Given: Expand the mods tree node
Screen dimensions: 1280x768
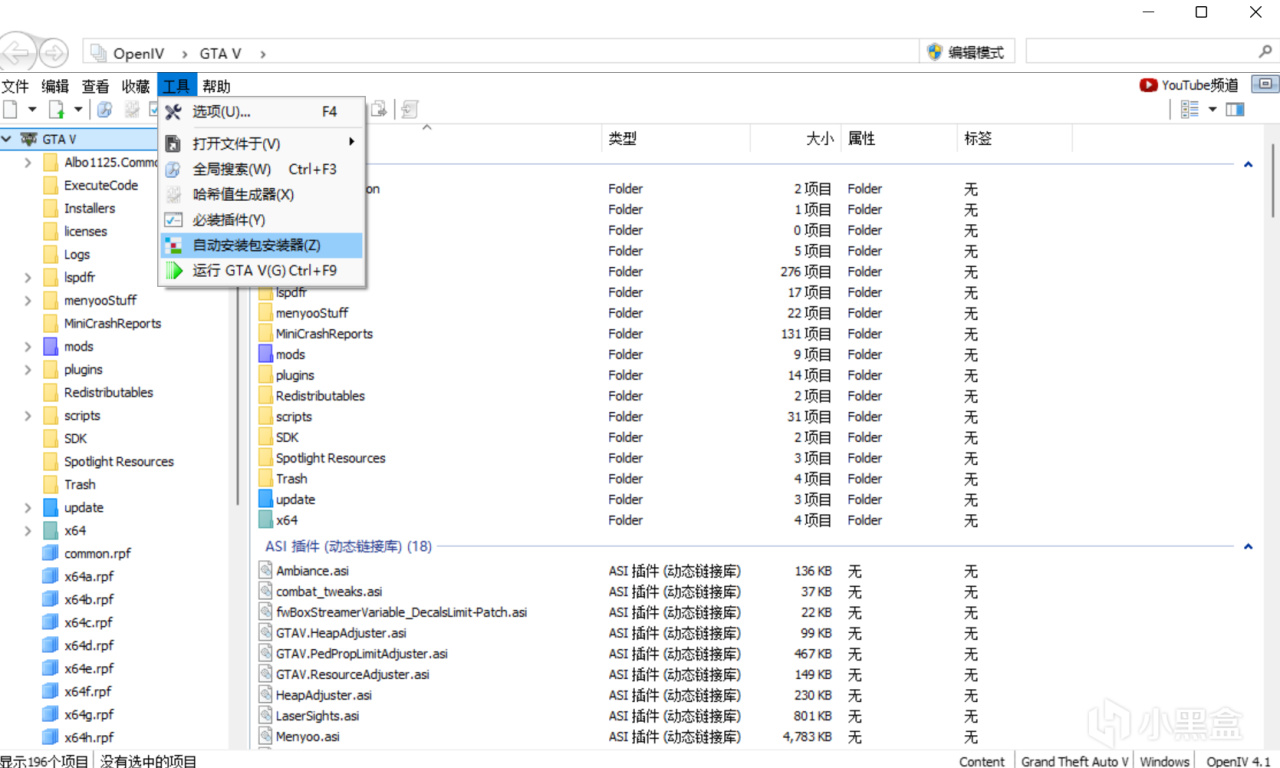Looking at the screenshot, I should click(x=28, y=347).
